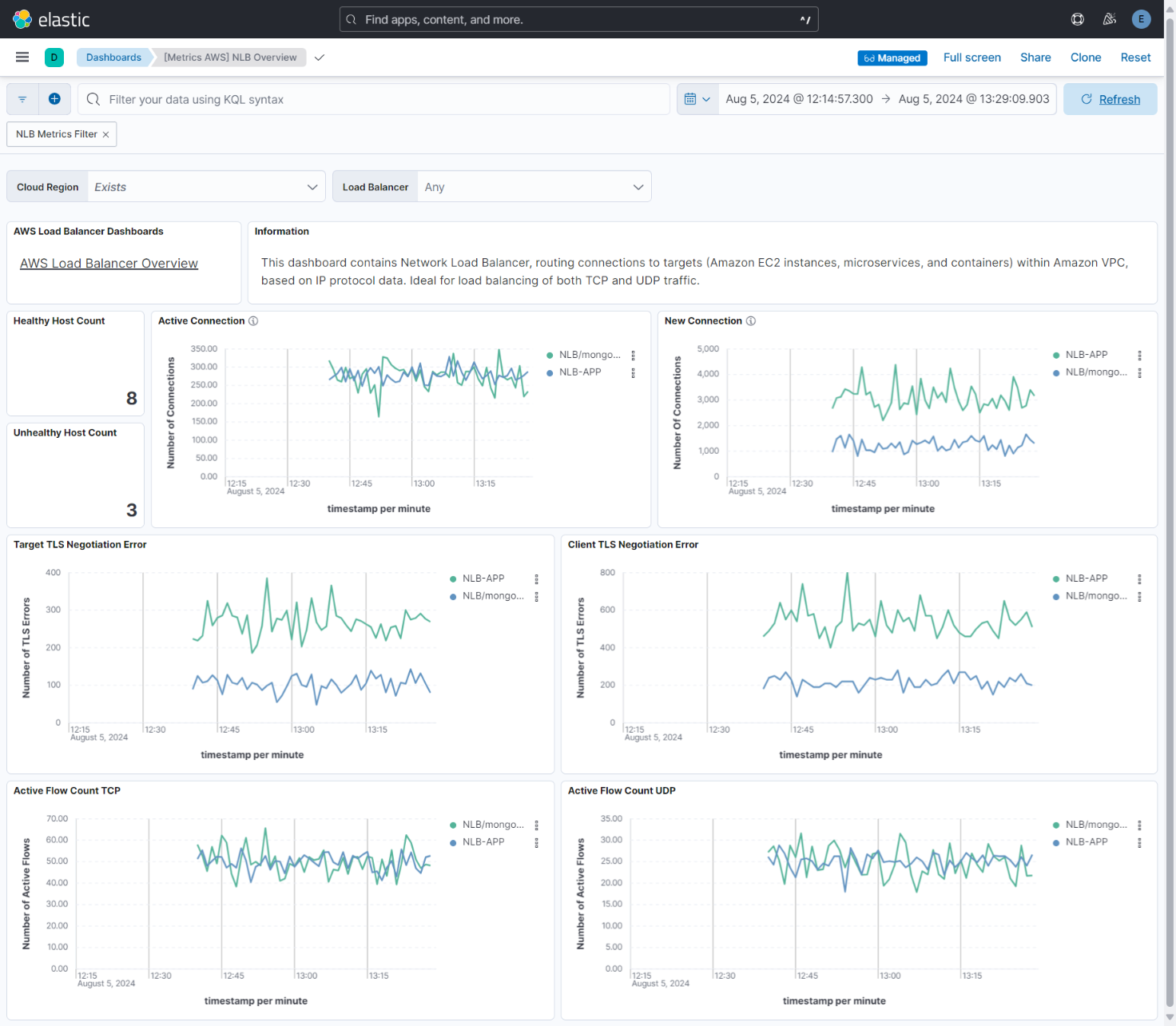Open the Share menu
Image resolution: width=1176 pixels, height=1026 pixels.
(1035, 57)
